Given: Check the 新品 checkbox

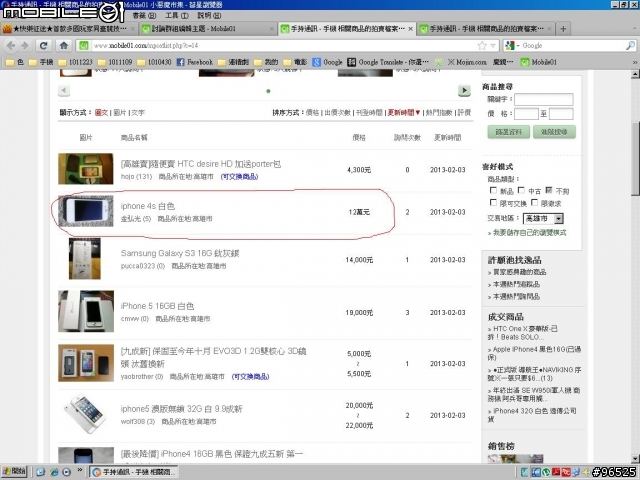Looking at the screenshot, I should tap(493, 190).
